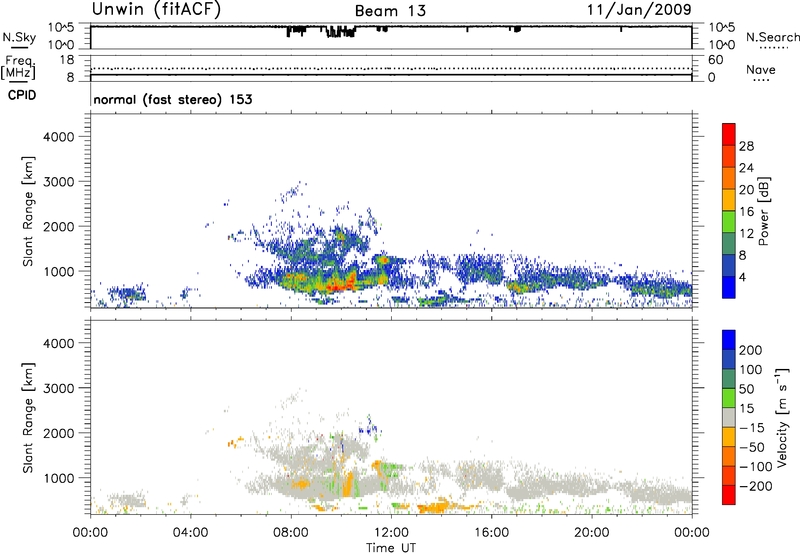The image size is (800, 554).
Task: Click the 'Nave' legend label
Action: (761, 69)
